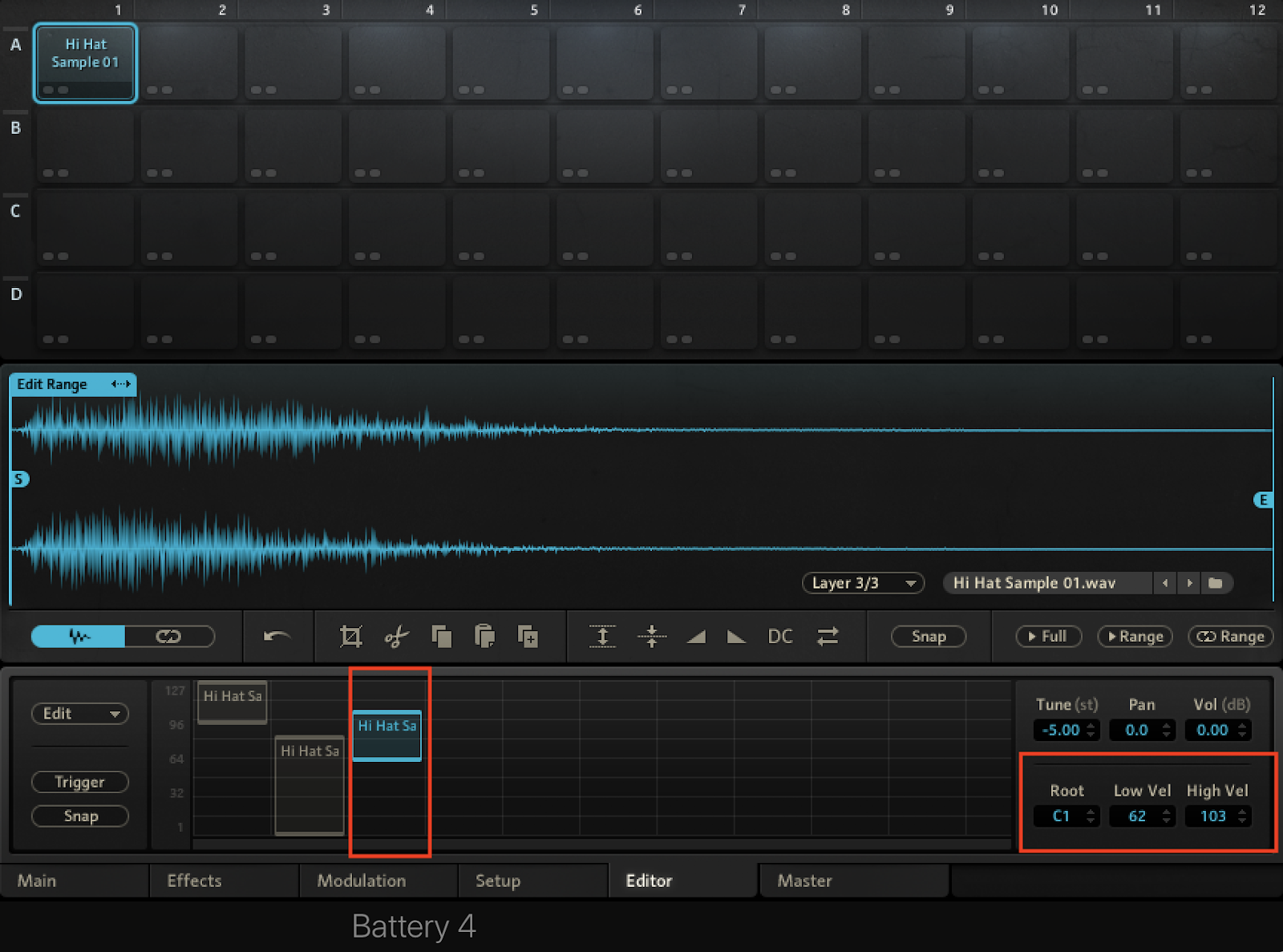Click the Low Vel value 62

(x=1137, y=816)
